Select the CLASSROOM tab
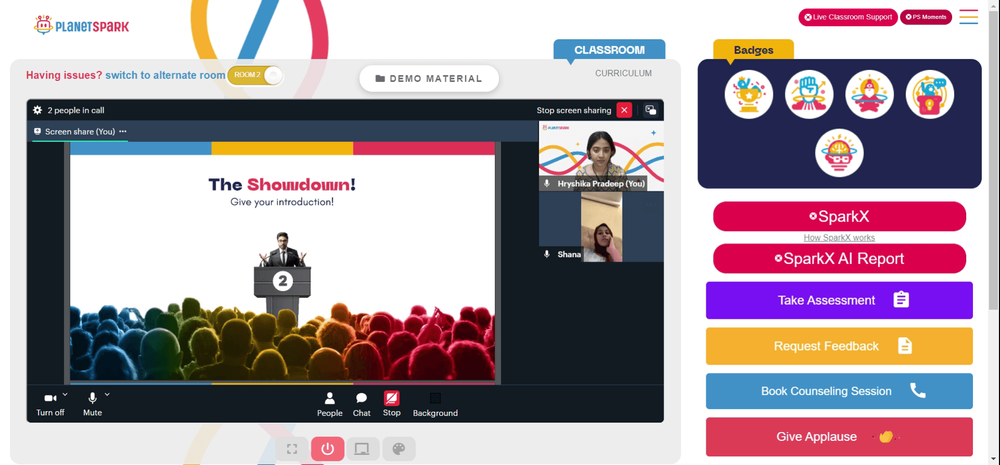The width and height of the screenshot is (1000, 465). coord(609,50)
